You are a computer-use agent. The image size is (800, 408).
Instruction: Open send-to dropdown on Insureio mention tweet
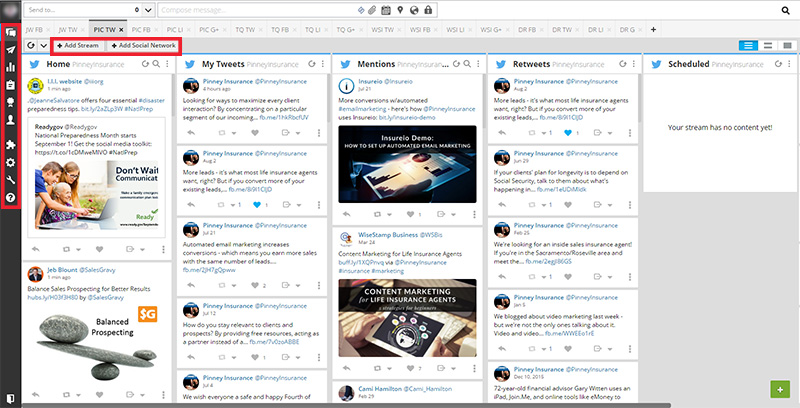[x=453, y=215]
